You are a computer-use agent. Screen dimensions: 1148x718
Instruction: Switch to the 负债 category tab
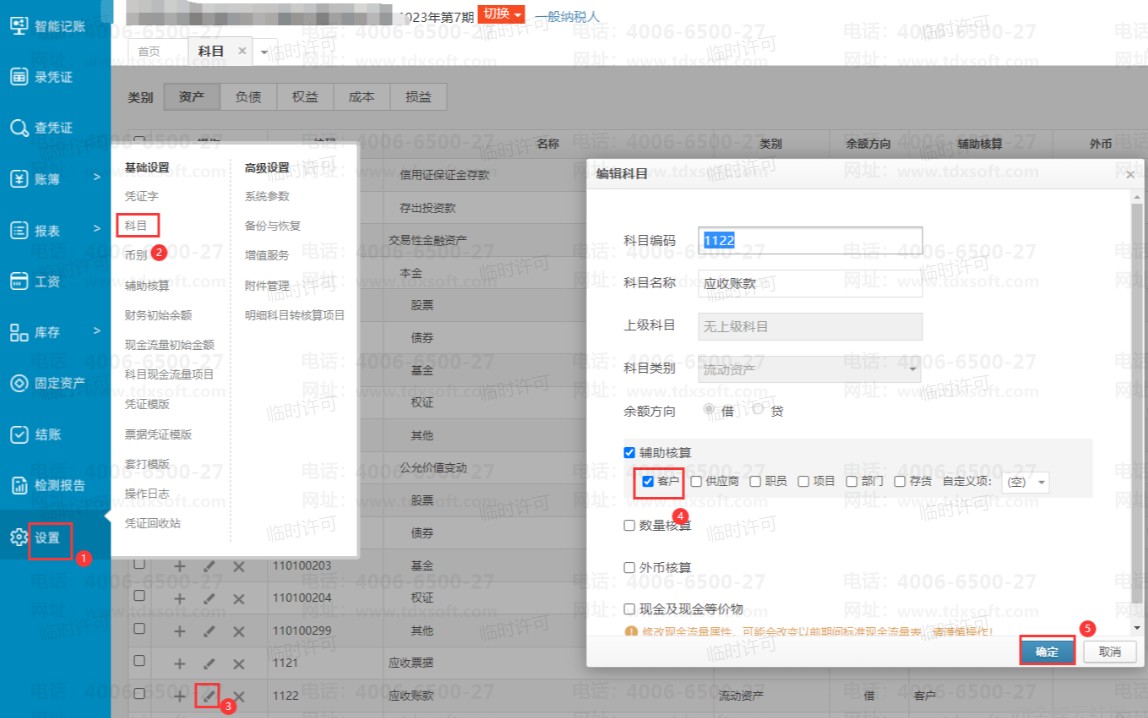pos(248,97)
